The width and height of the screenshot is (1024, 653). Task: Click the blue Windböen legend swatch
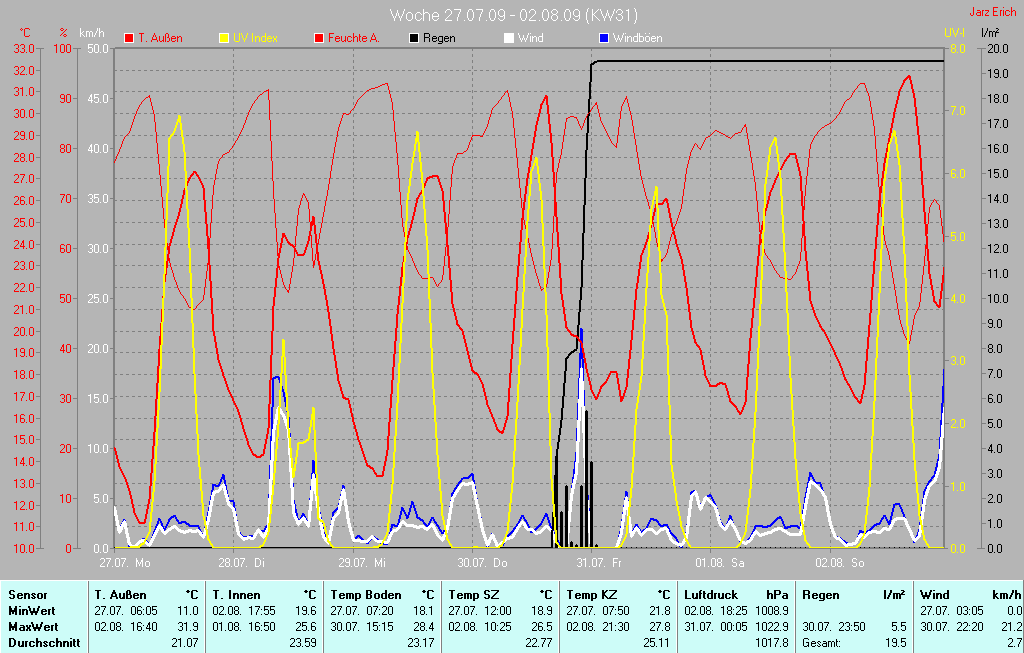coord(603,38)
